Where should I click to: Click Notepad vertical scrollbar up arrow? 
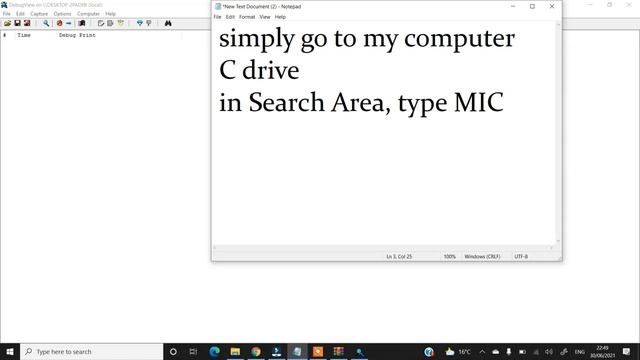[x=558, y=24]
